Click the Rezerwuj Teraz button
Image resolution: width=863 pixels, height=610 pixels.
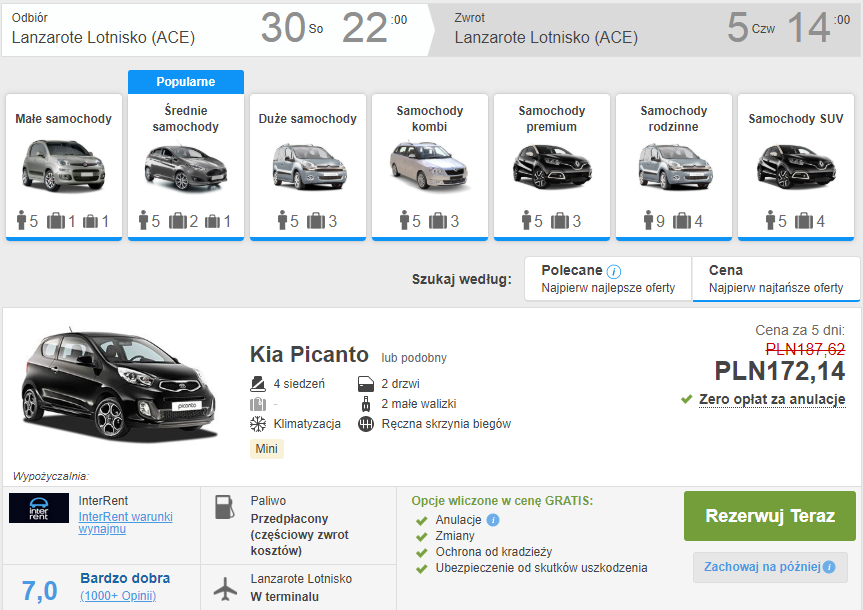coord(770,516)
